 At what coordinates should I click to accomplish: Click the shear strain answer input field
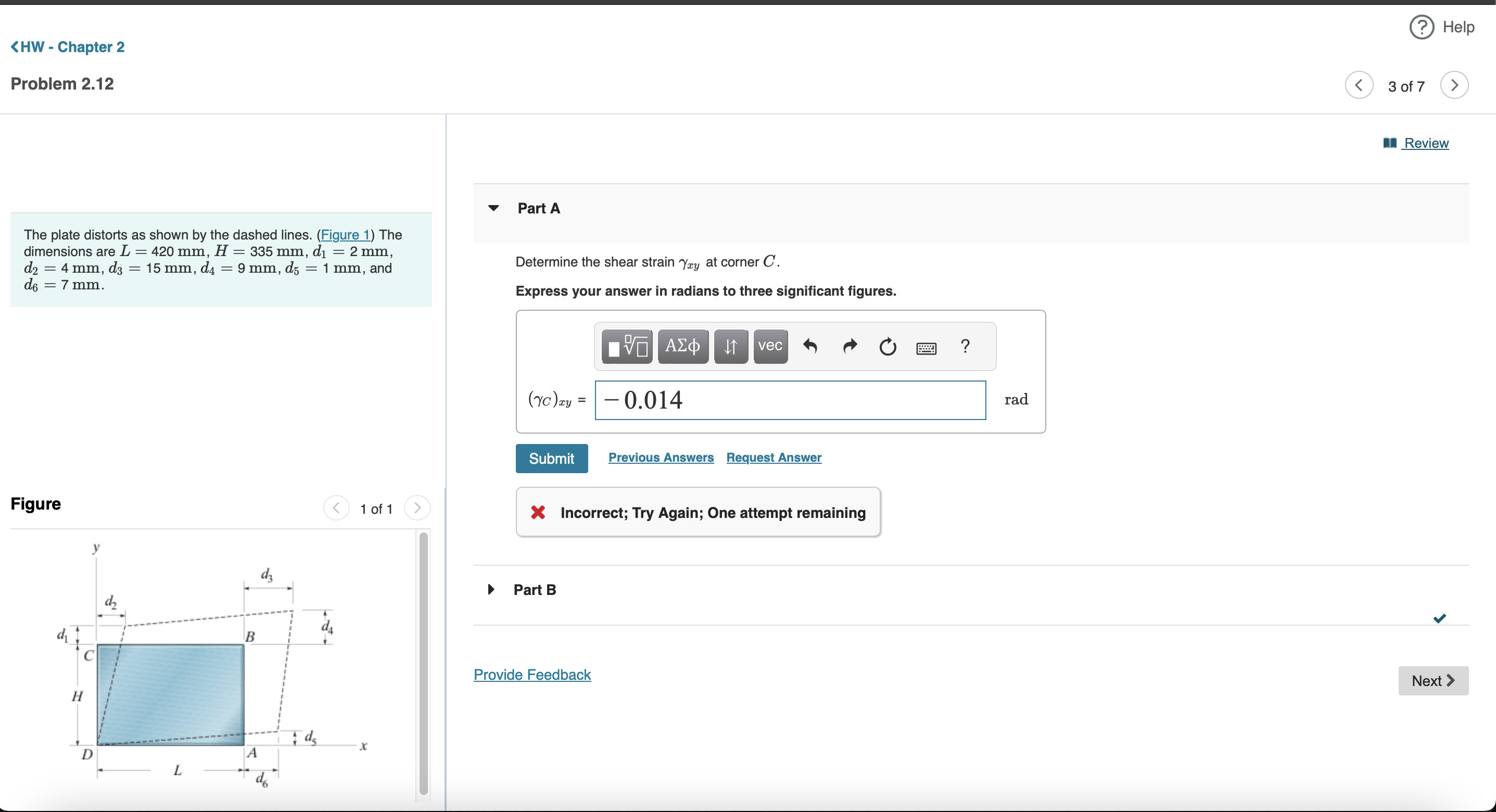[790, 400]
